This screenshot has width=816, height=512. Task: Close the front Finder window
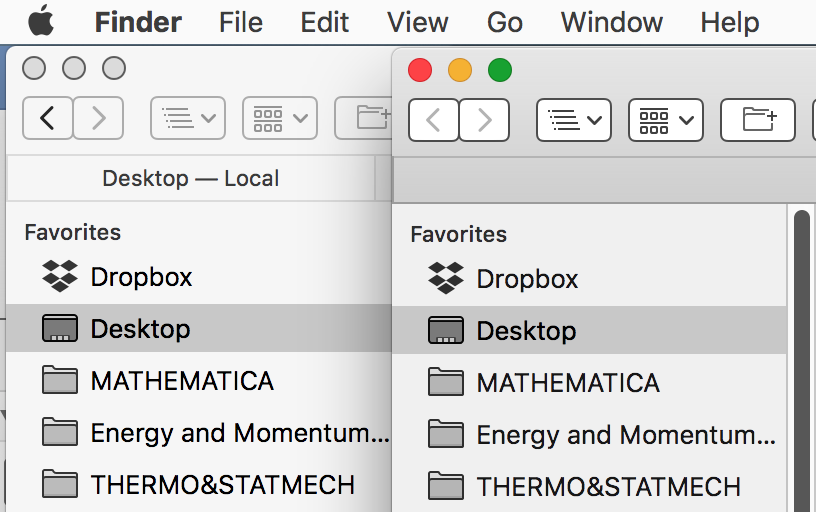(x=420, y=70)
